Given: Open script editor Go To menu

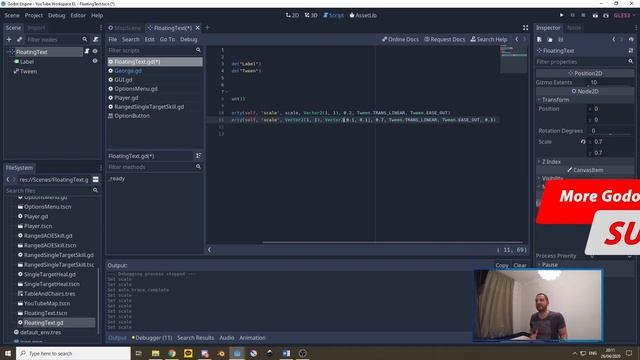Looking at the screenshot, I should tap(167, 40).
